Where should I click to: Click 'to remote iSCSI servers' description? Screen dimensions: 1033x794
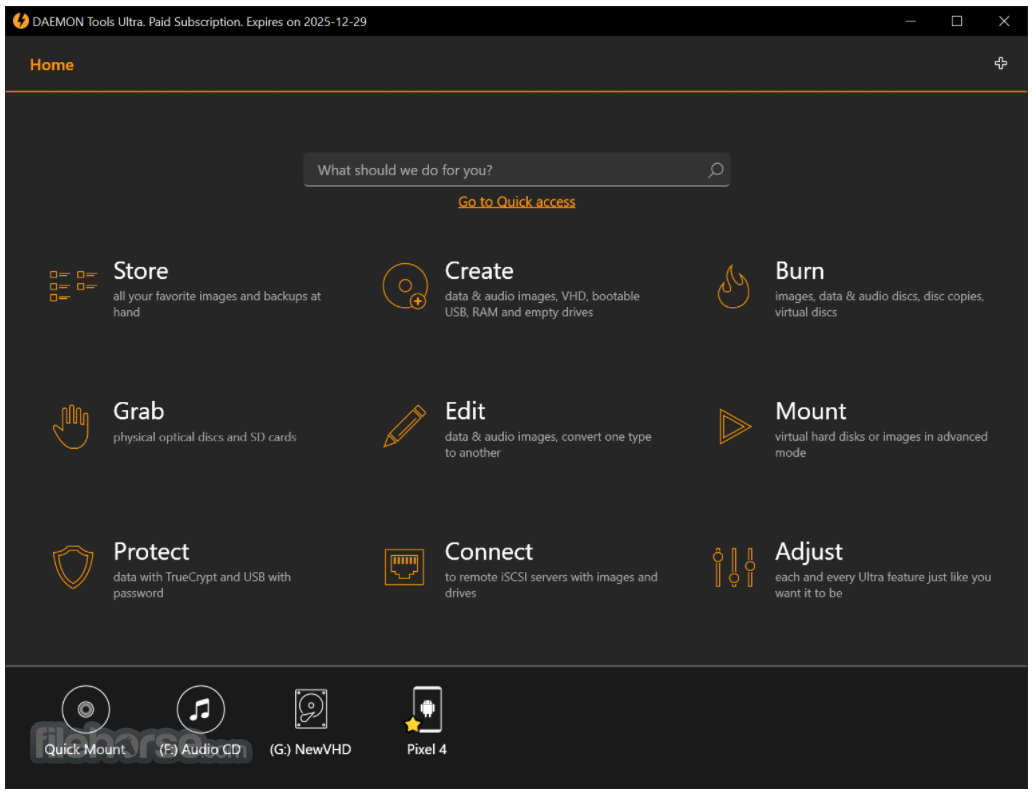point(551,584)
